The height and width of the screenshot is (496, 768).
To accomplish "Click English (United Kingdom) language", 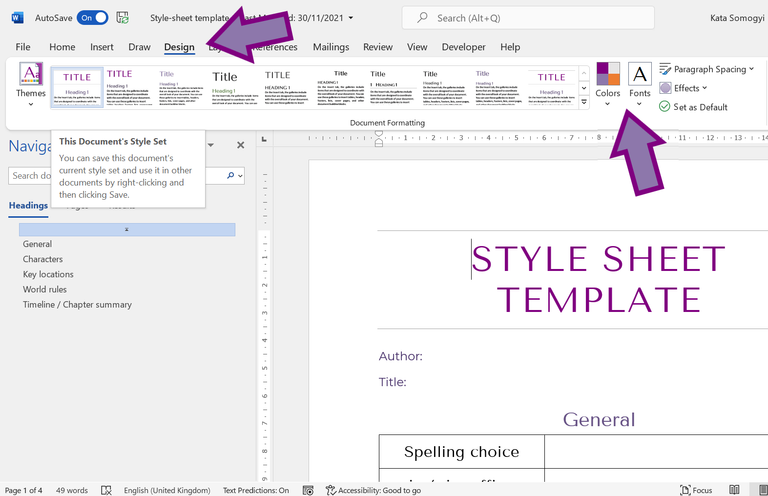I will [167, 490].
